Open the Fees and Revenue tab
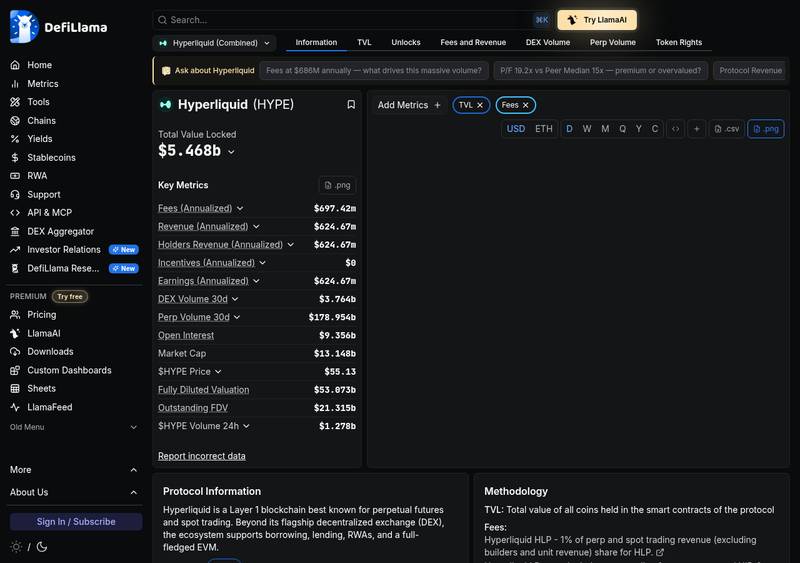 tap(473, 42)
